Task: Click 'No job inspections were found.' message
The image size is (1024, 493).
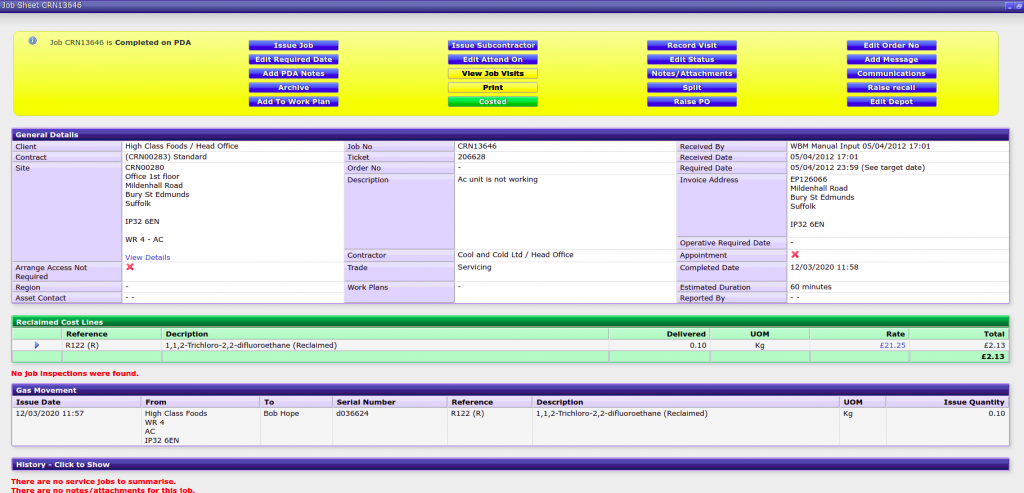Action: 75,374
